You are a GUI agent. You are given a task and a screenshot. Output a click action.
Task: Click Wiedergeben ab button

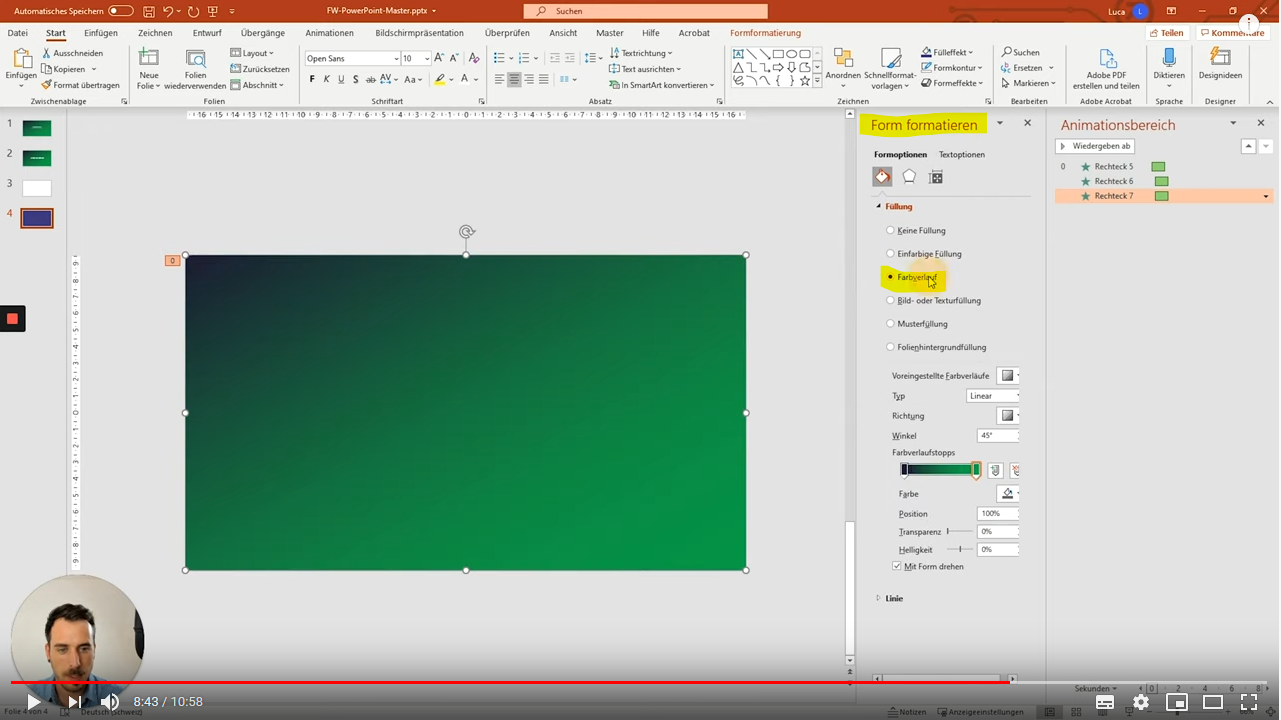(1095, 146)
